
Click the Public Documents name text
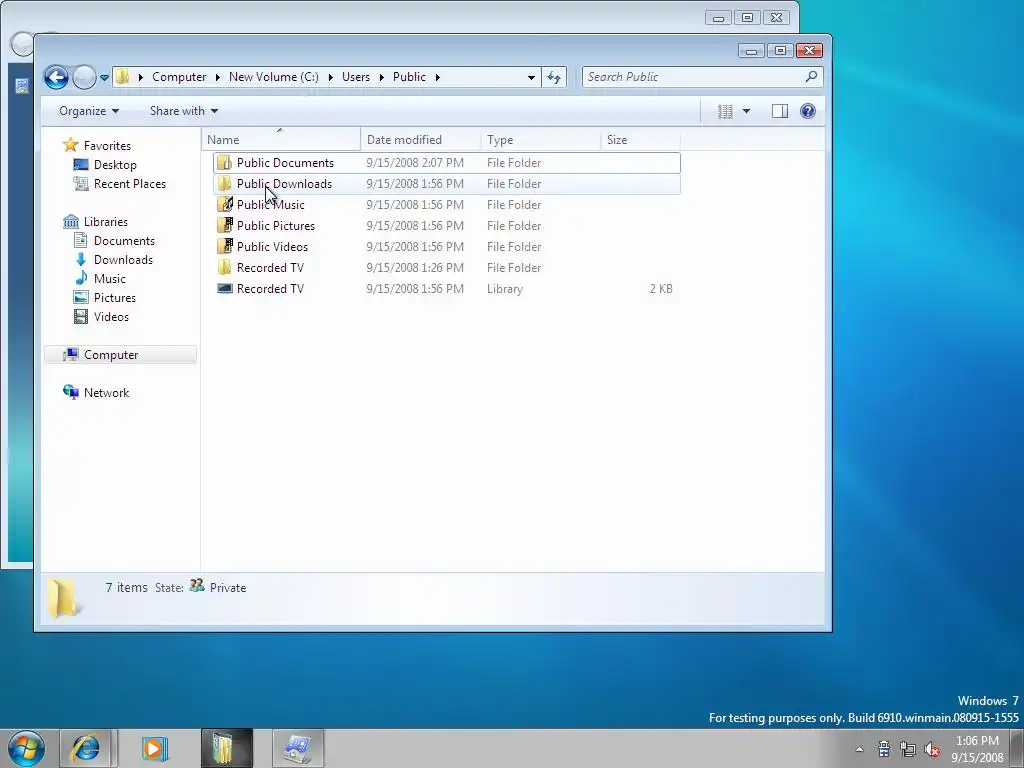[285, 163]
